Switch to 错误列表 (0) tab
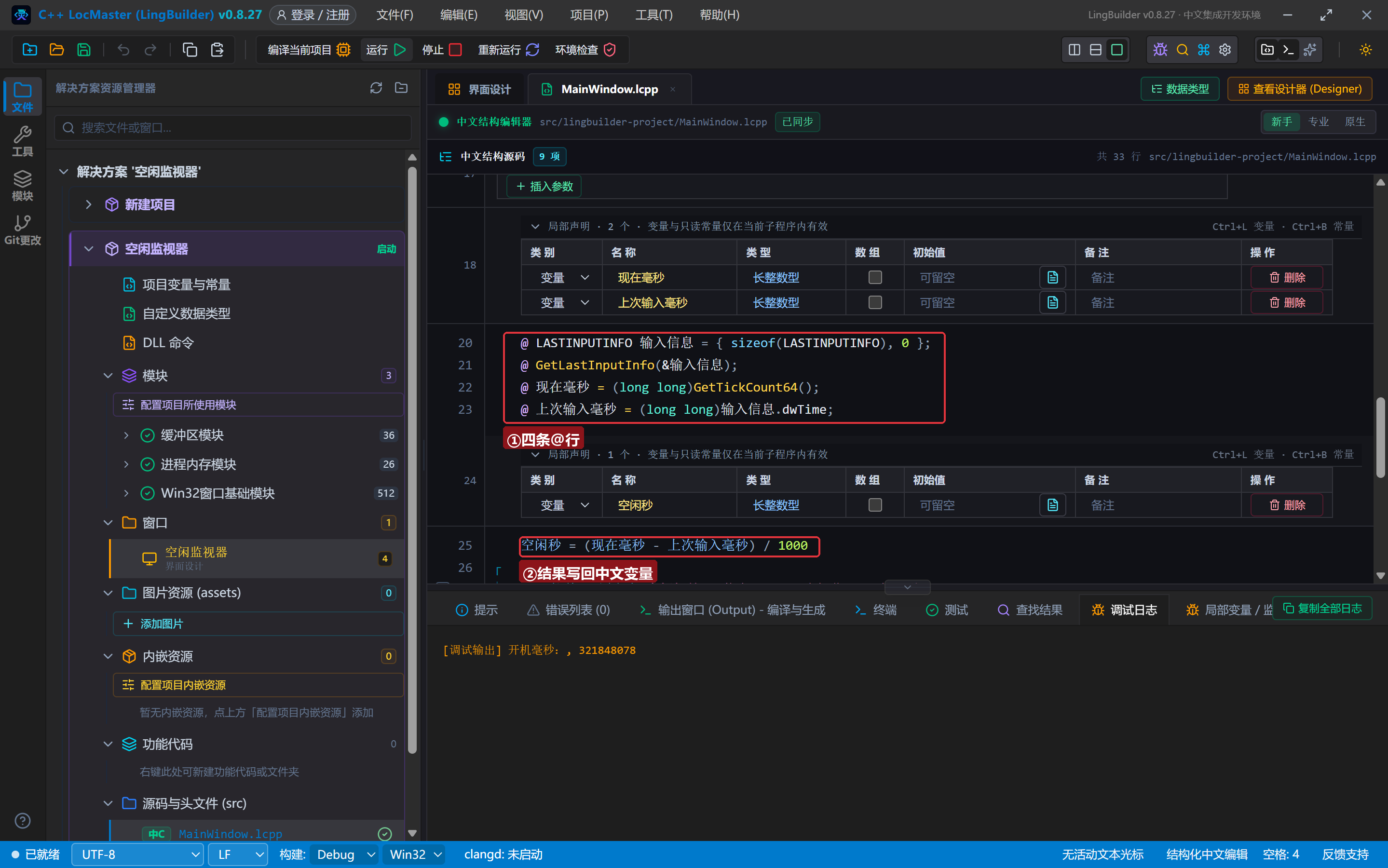The height and width of the screenshot is (868, 1388). point(568,610)
